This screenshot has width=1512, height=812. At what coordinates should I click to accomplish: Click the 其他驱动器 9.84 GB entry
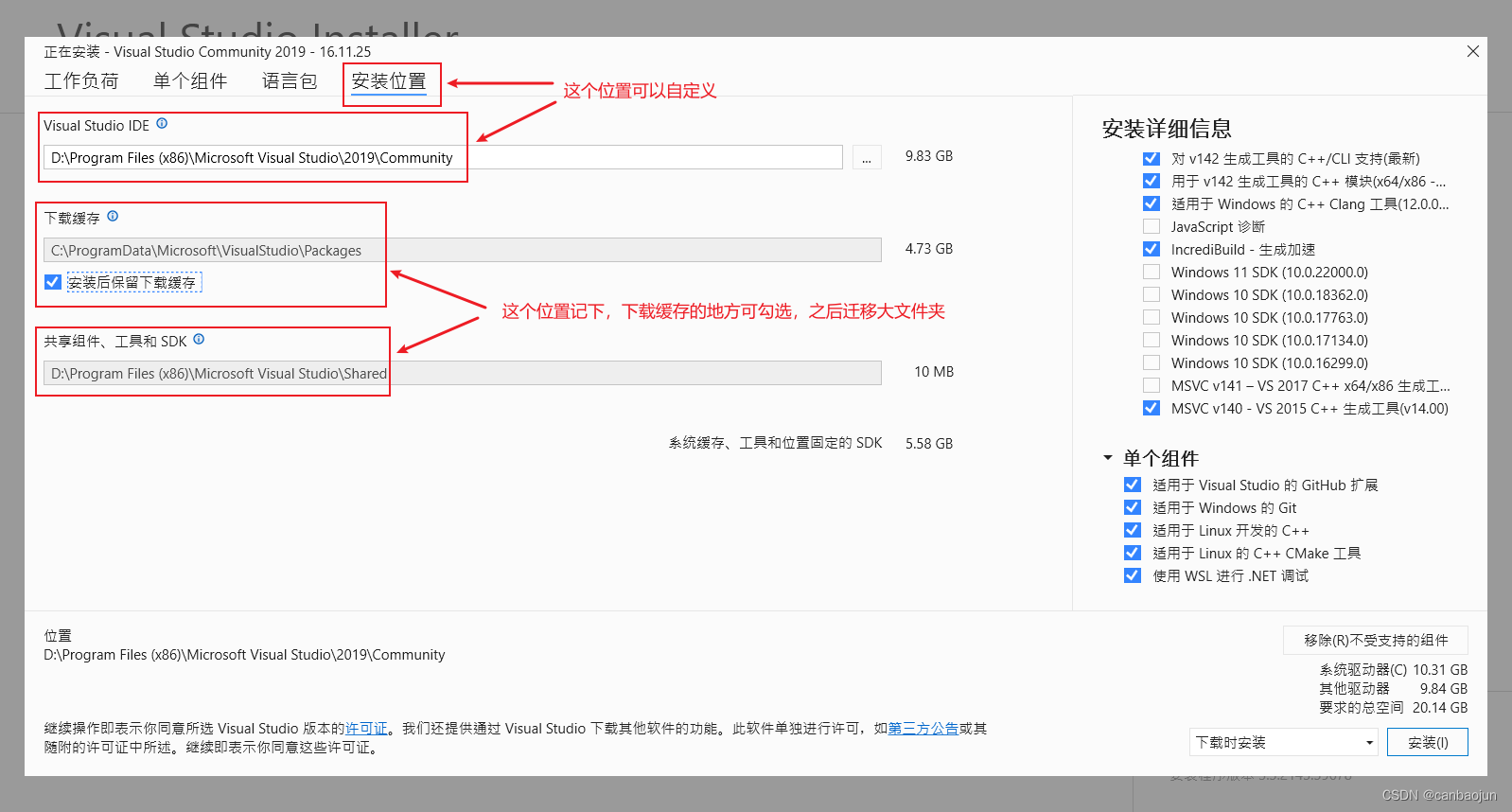point(1394,688)
